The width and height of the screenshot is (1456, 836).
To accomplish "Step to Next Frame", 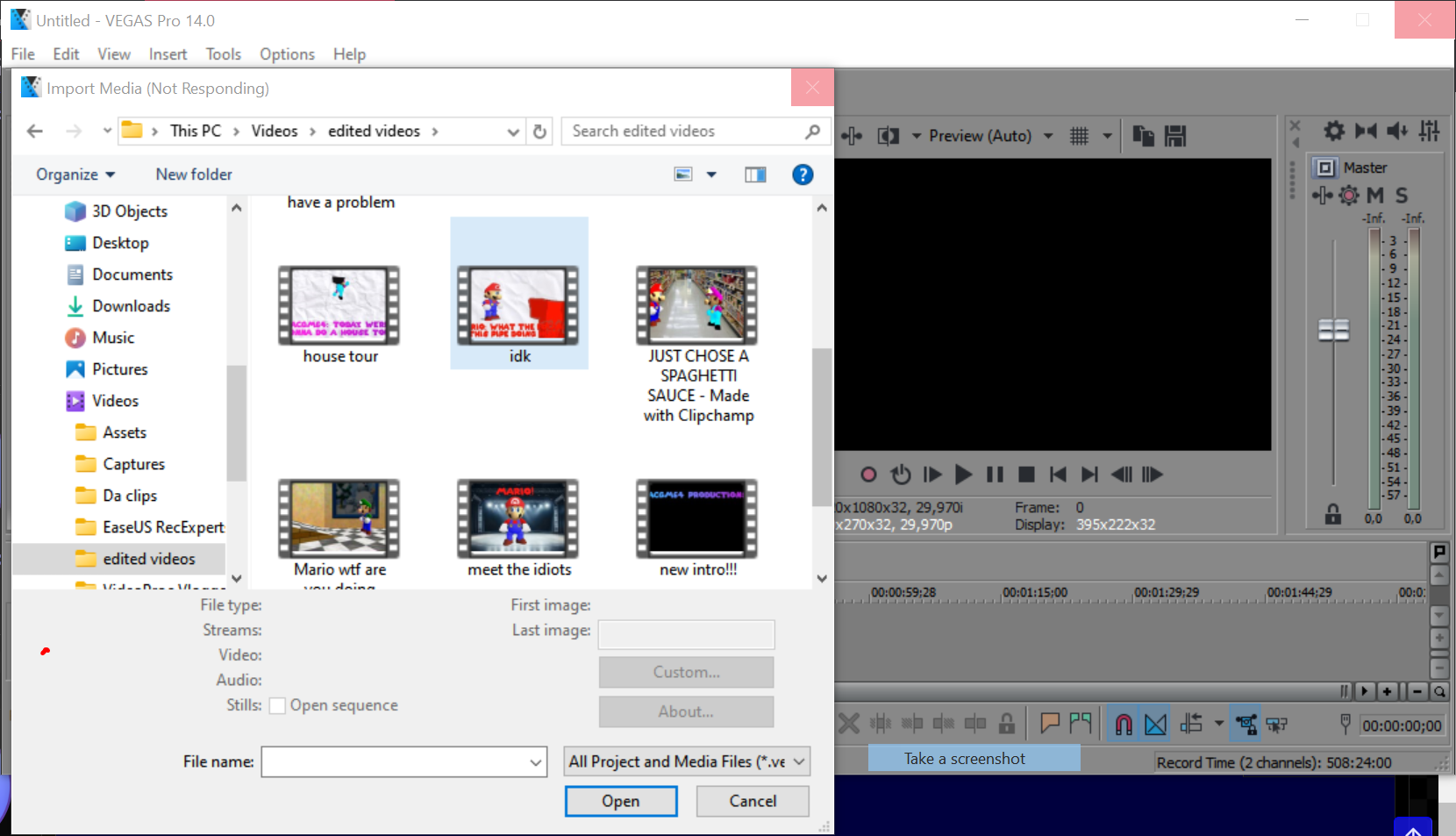I will (1153, 475).
